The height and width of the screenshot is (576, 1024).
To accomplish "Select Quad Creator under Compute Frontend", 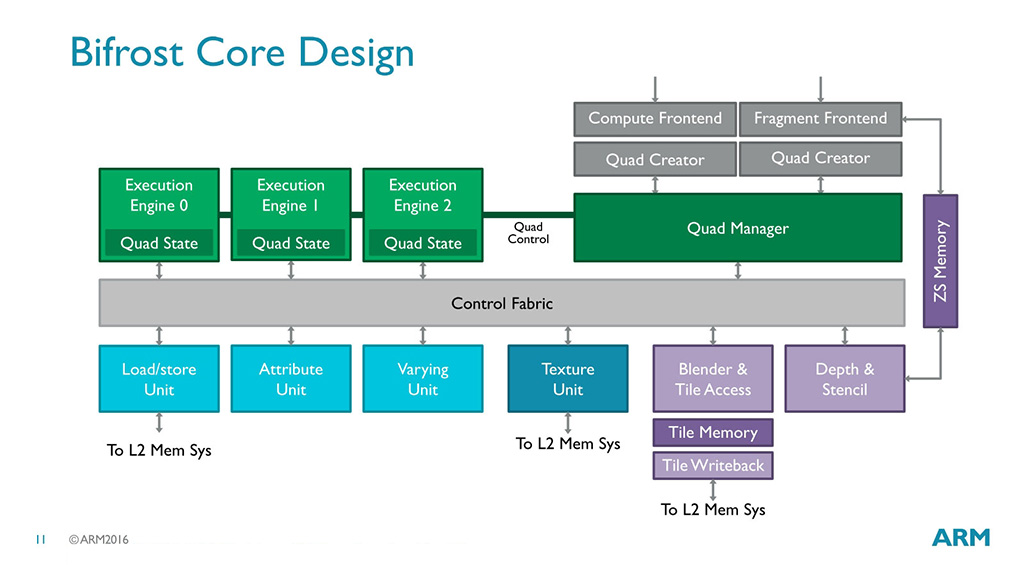I will click(x=655, y=159).
